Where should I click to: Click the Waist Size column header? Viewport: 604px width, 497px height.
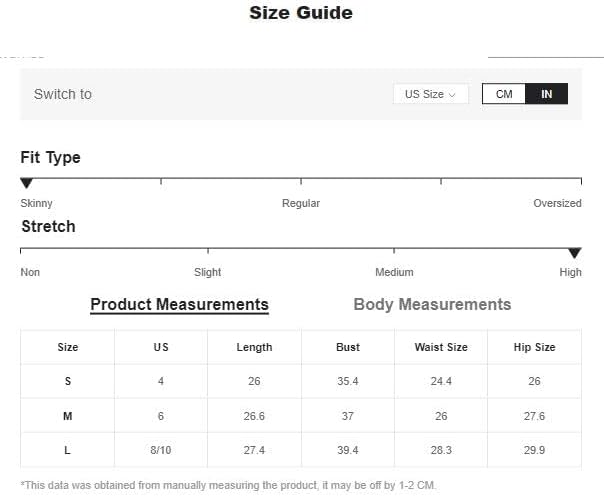[x=441, y=347]
